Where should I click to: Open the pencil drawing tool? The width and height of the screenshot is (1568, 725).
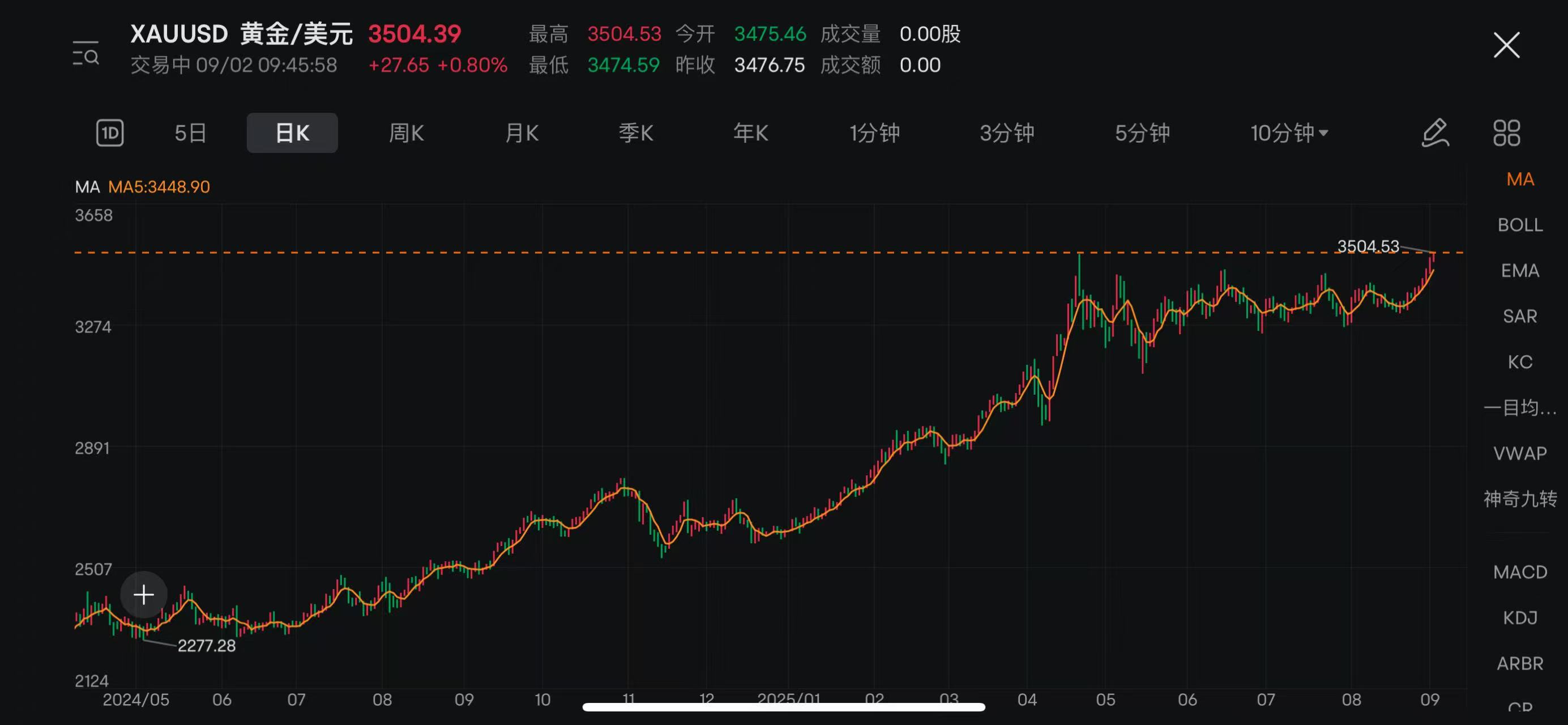pos(1435,133)
